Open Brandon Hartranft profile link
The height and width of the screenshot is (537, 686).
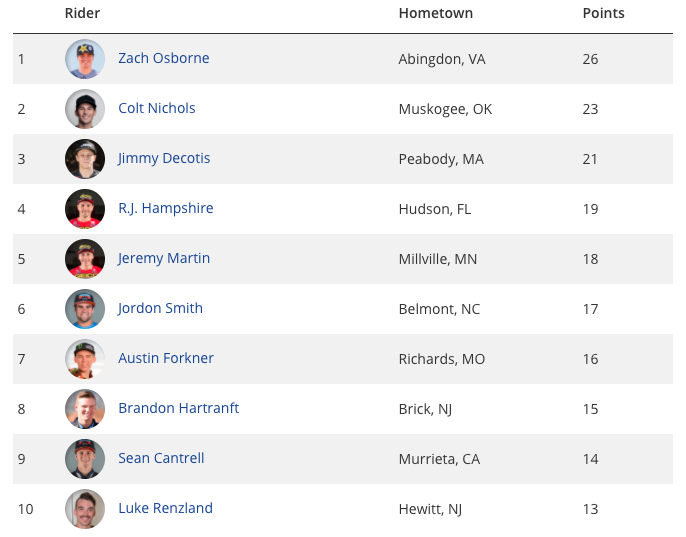tap(178, 408)
